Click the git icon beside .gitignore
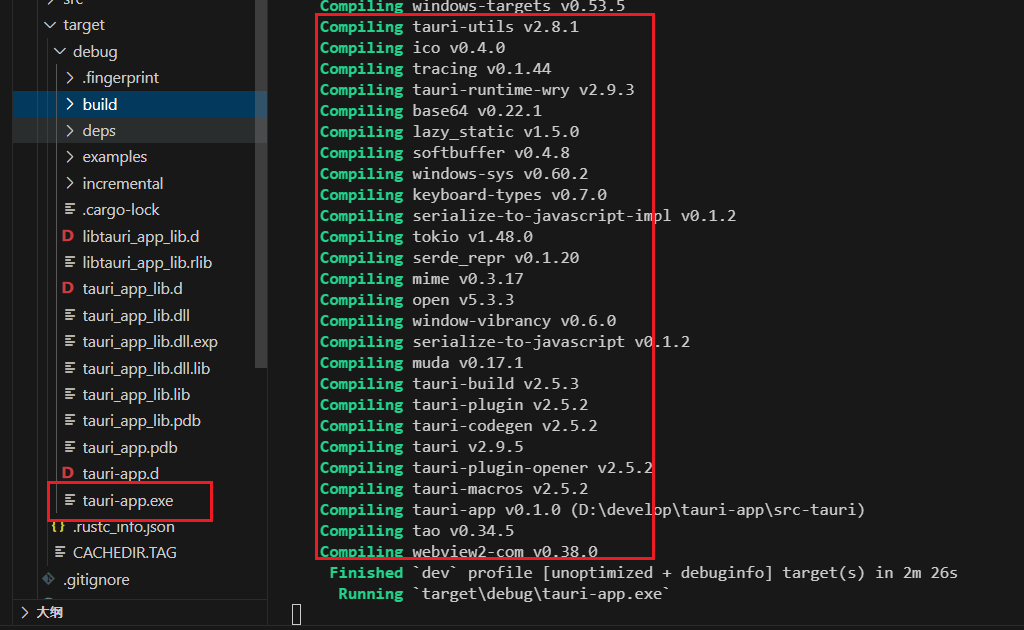 click(48, 579)
